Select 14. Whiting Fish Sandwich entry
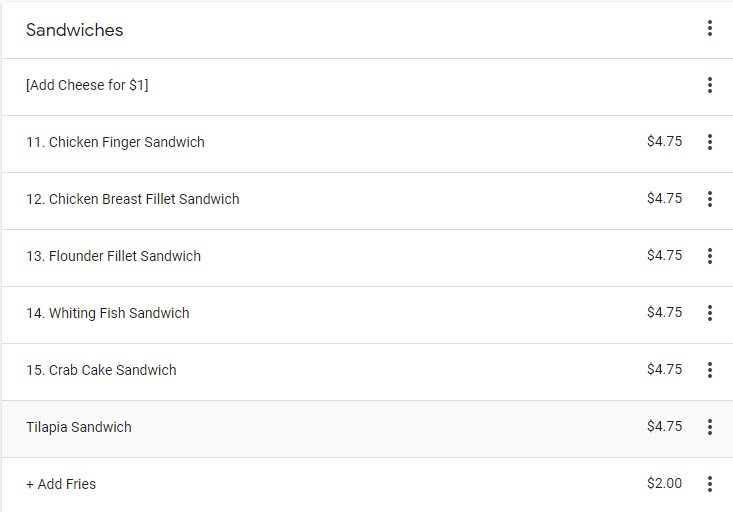The height and width of the screenshot is (512, 733). [x=108, y=313]
